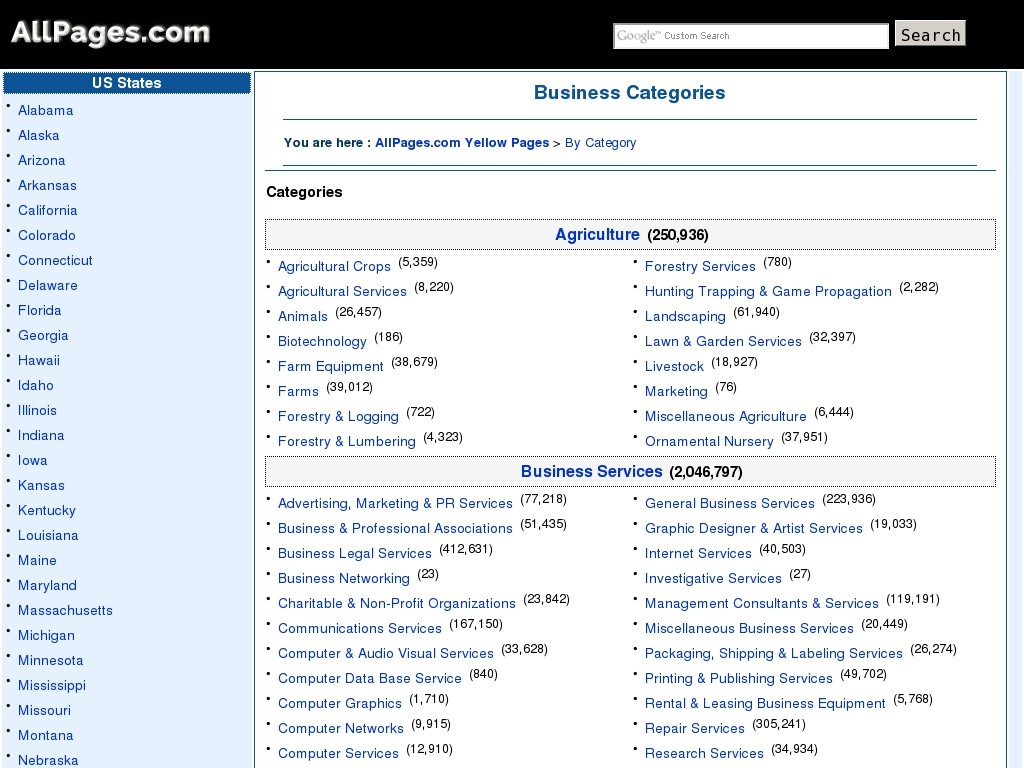Open Forestry & Logging category
This screenshot has width=1024, height=768.
(x=338, y=417)
